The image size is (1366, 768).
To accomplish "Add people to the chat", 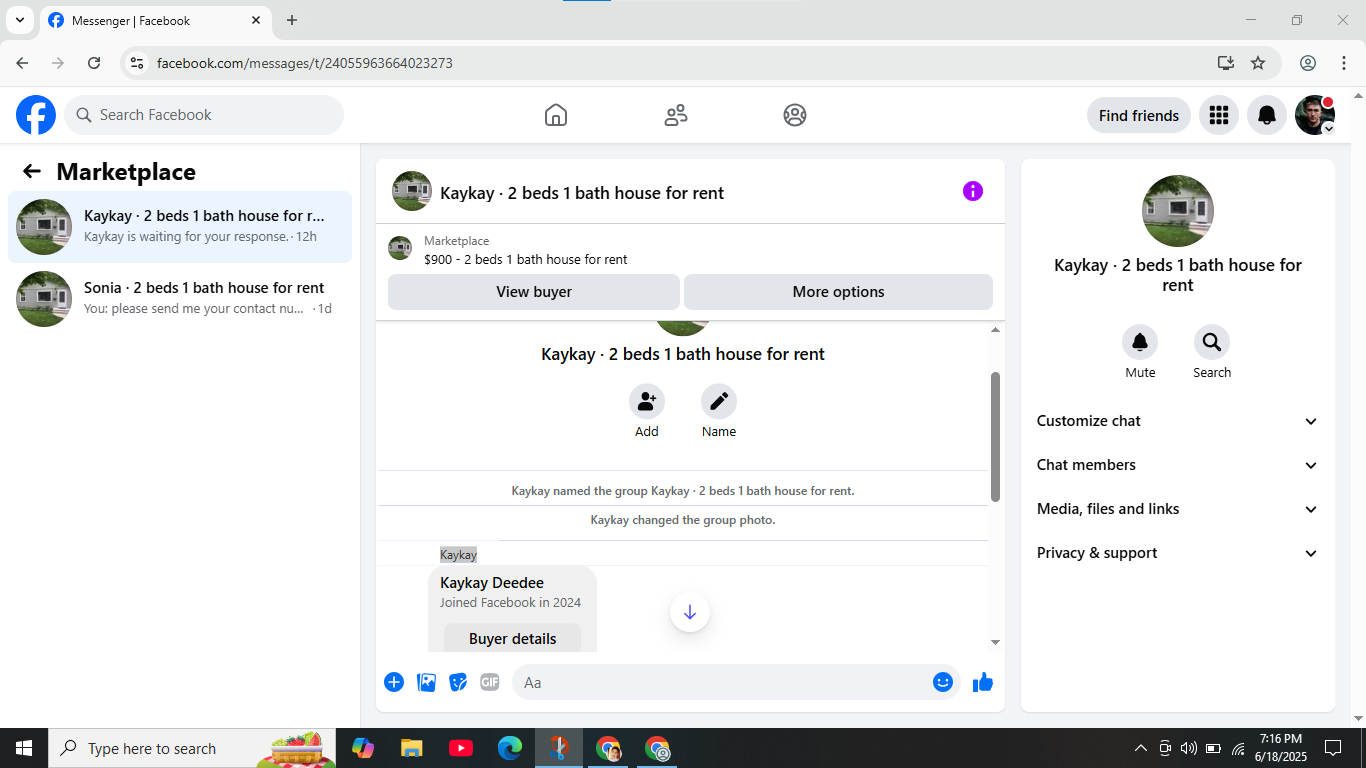I will click(647, 402).
